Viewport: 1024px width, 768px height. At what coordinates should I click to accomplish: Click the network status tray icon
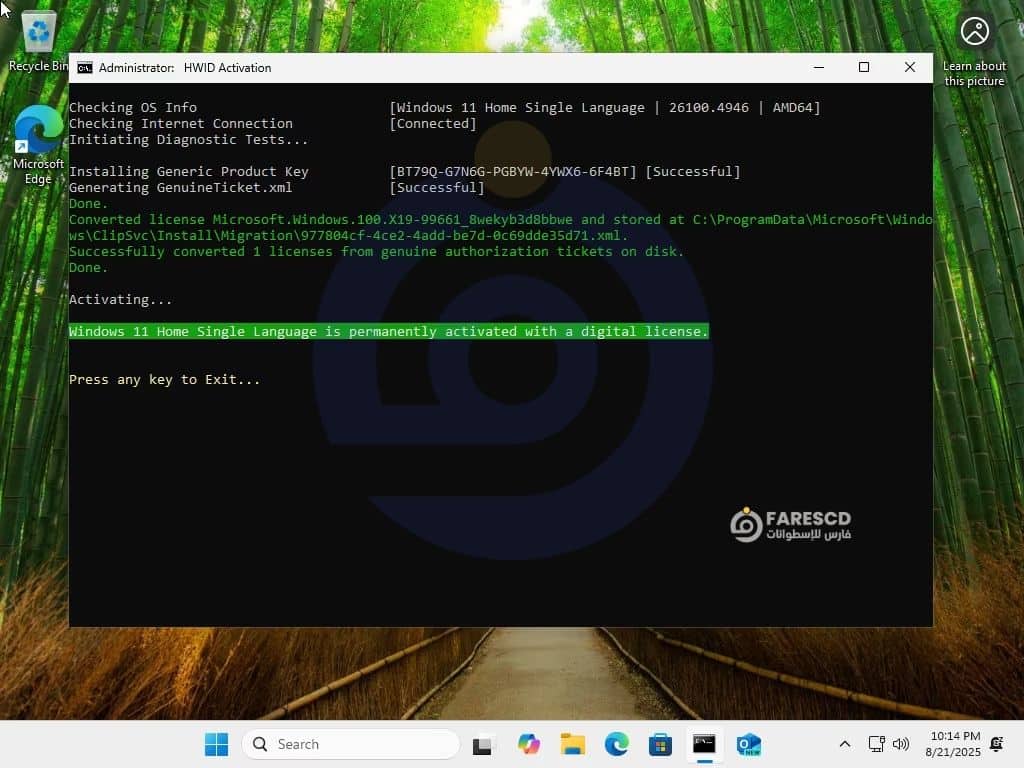coord(876,744)
